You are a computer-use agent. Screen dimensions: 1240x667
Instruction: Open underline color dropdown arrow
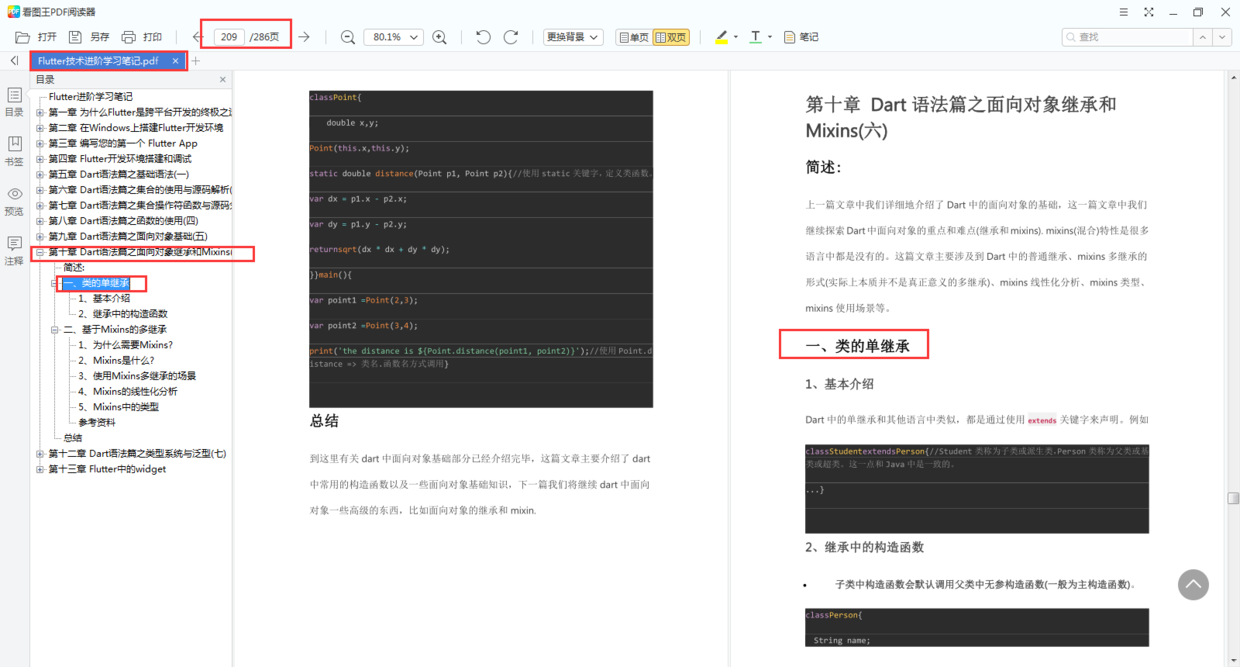point(770,37)
